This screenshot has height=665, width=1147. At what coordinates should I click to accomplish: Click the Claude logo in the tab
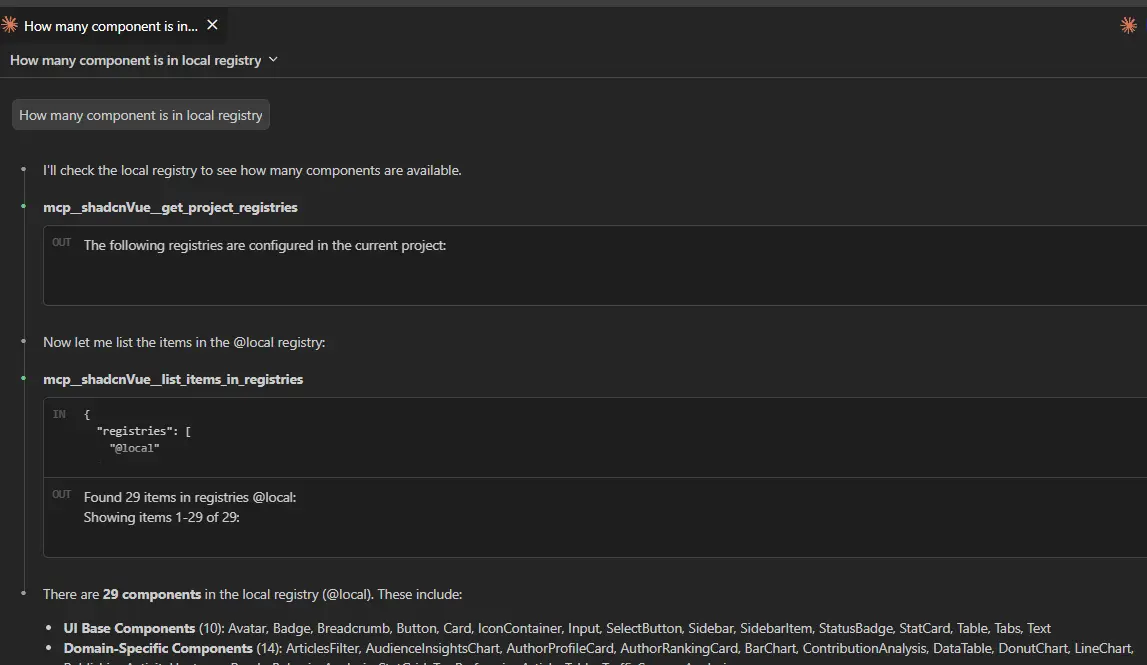click(x=10, y=25)
